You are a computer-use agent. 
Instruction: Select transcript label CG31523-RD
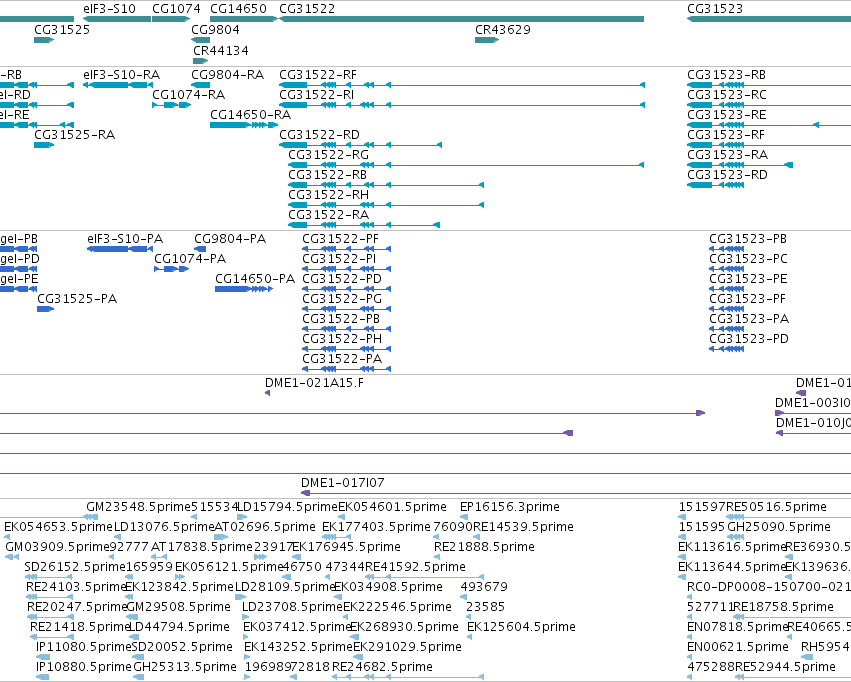pyautogui.click(x=727, y=175)
